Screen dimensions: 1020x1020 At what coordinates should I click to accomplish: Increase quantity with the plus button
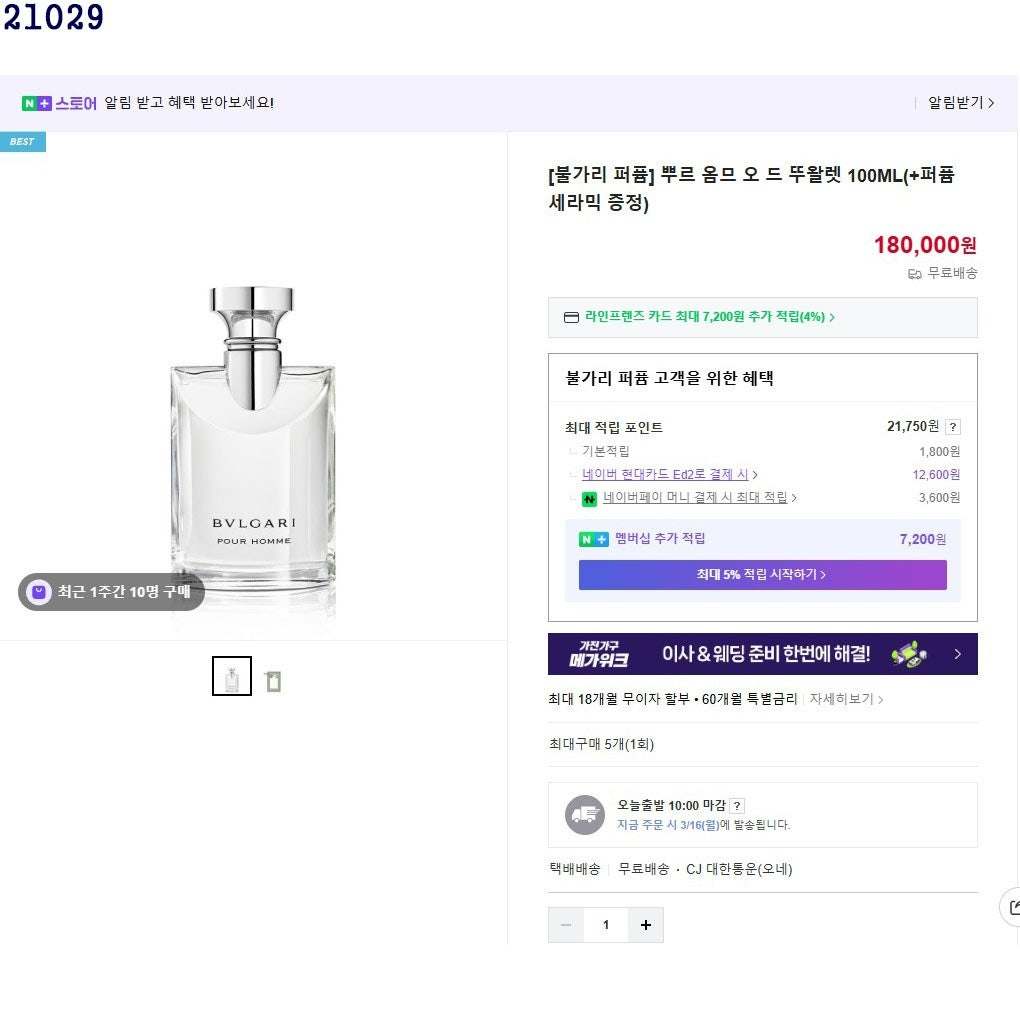pyautogui.click(x=646, y=925)
